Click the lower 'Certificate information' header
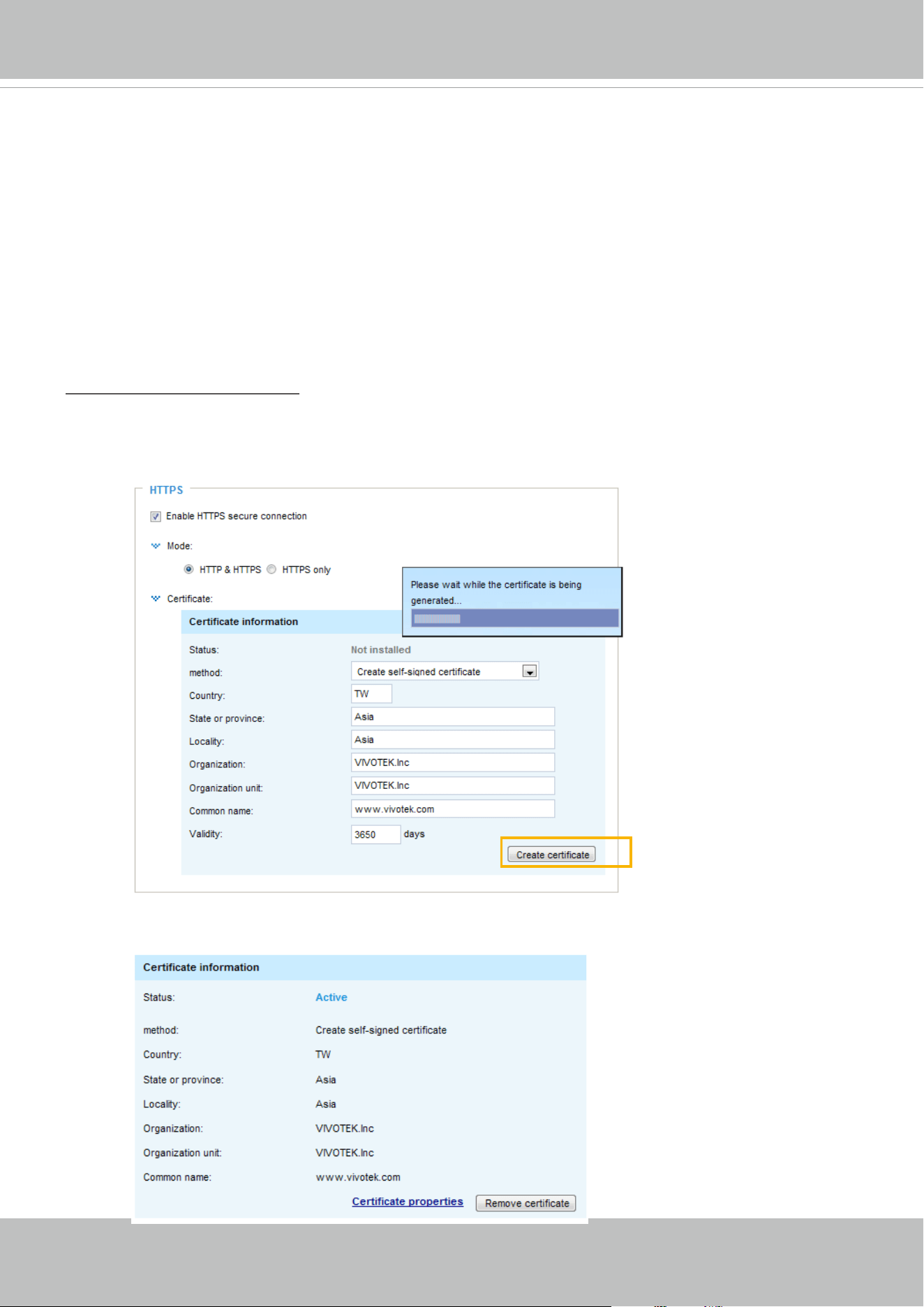The height and width of the screenshot is (1307, 924). 201,968
